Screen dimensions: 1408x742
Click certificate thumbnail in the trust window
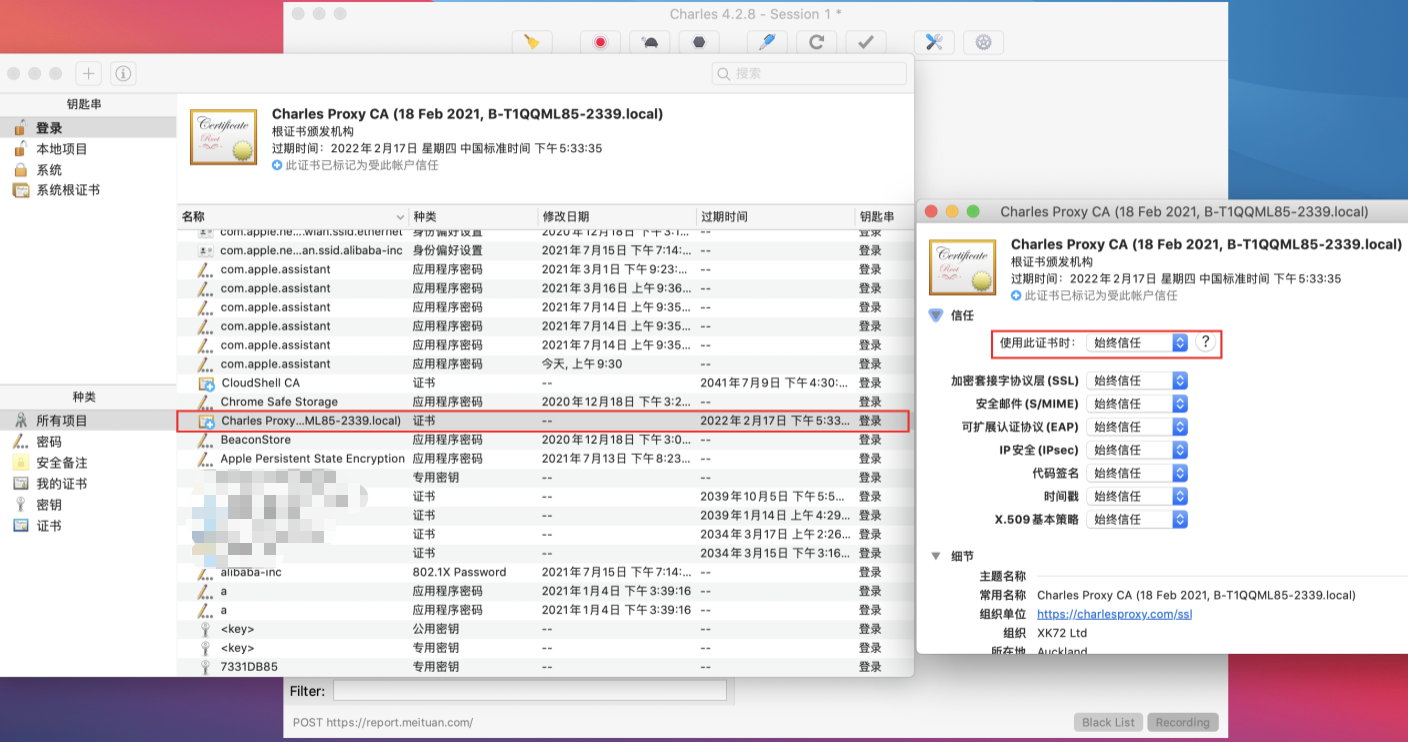[962, 267]
